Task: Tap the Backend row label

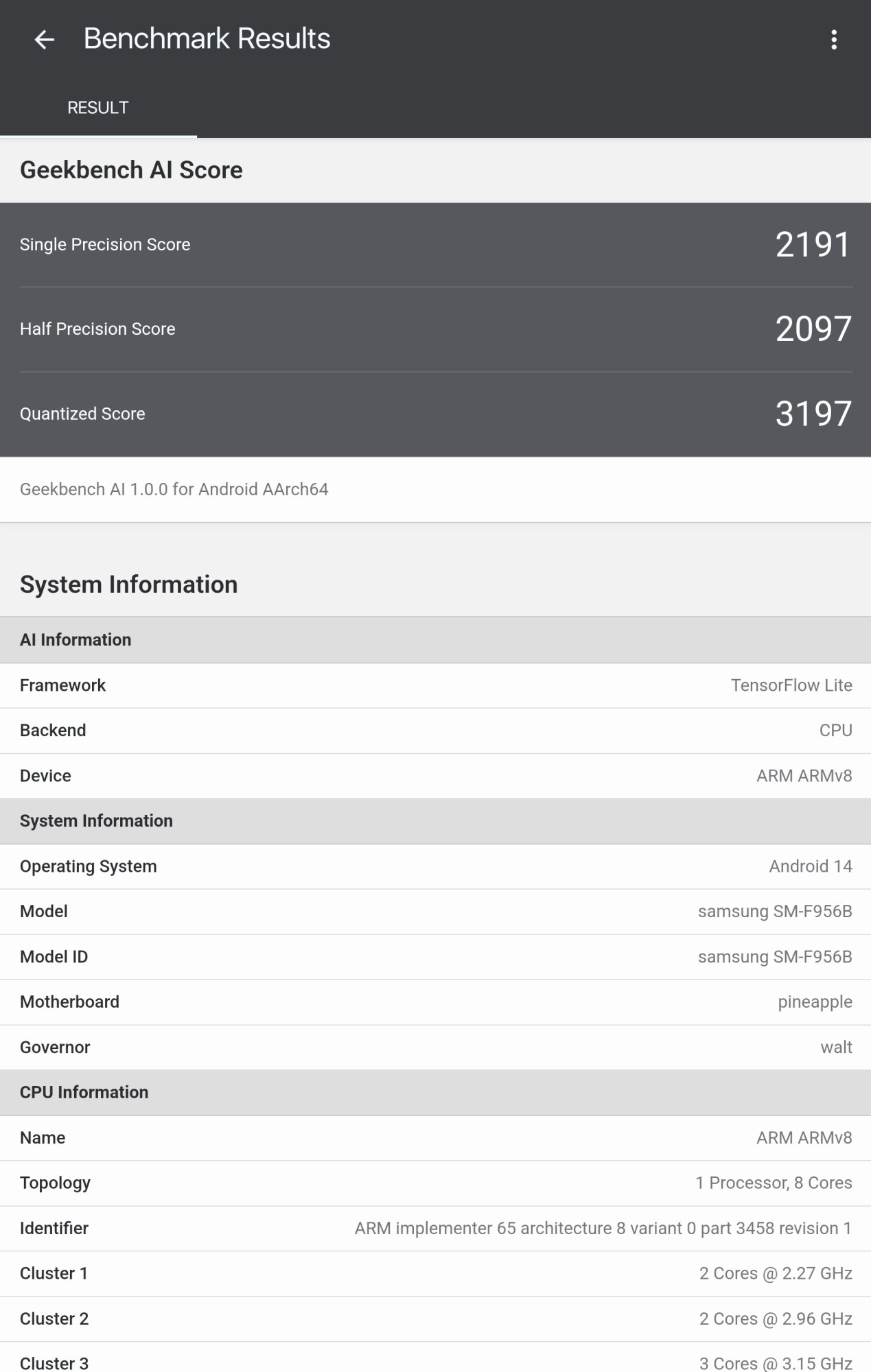Action: (53, 731)
